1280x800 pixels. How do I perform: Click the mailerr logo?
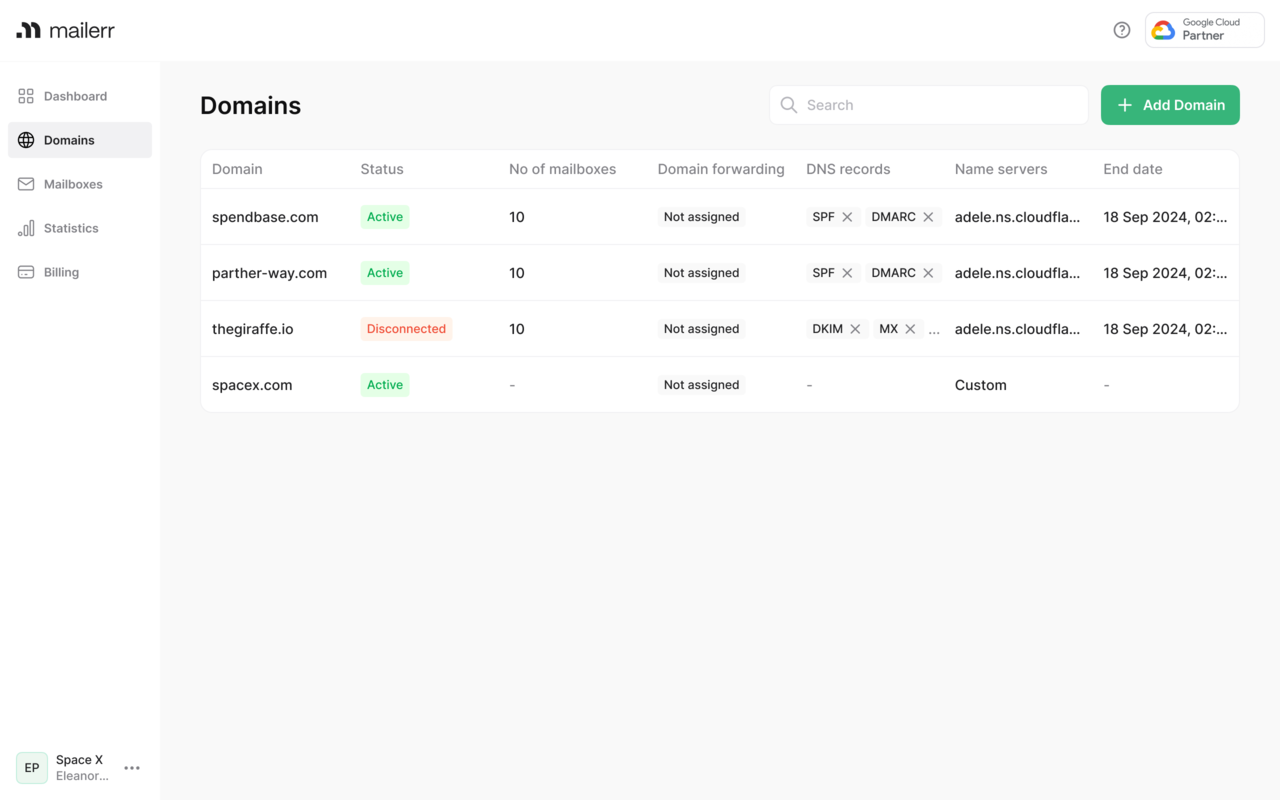click(66, 30)
